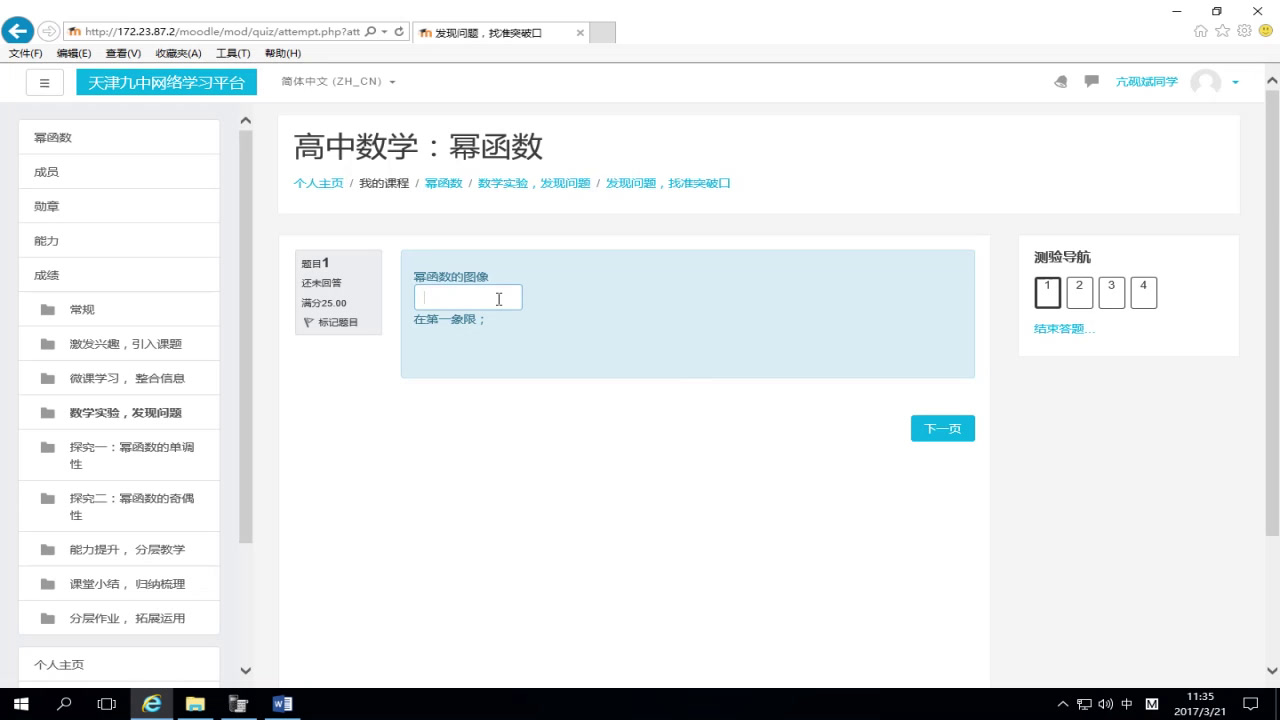The image size is (1280, 720).
Task: Open the taskbar action center icon
Action: pyautogui.click(x=1251, y=704)
